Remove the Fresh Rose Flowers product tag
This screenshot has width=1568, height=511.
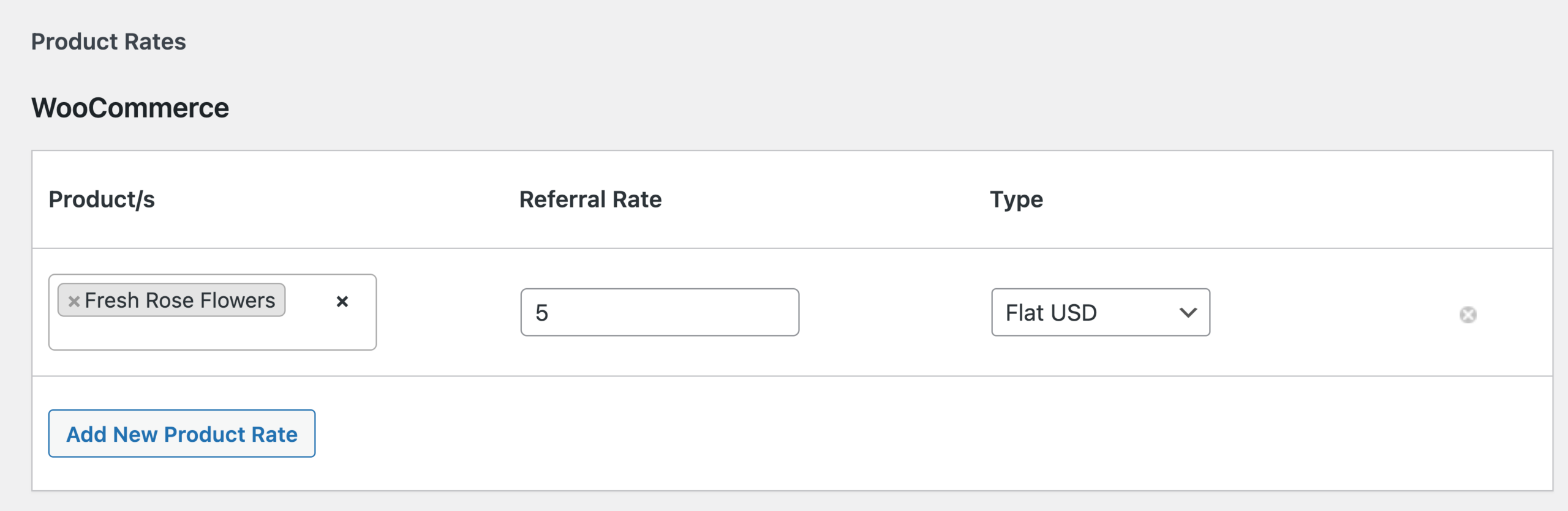75,300
